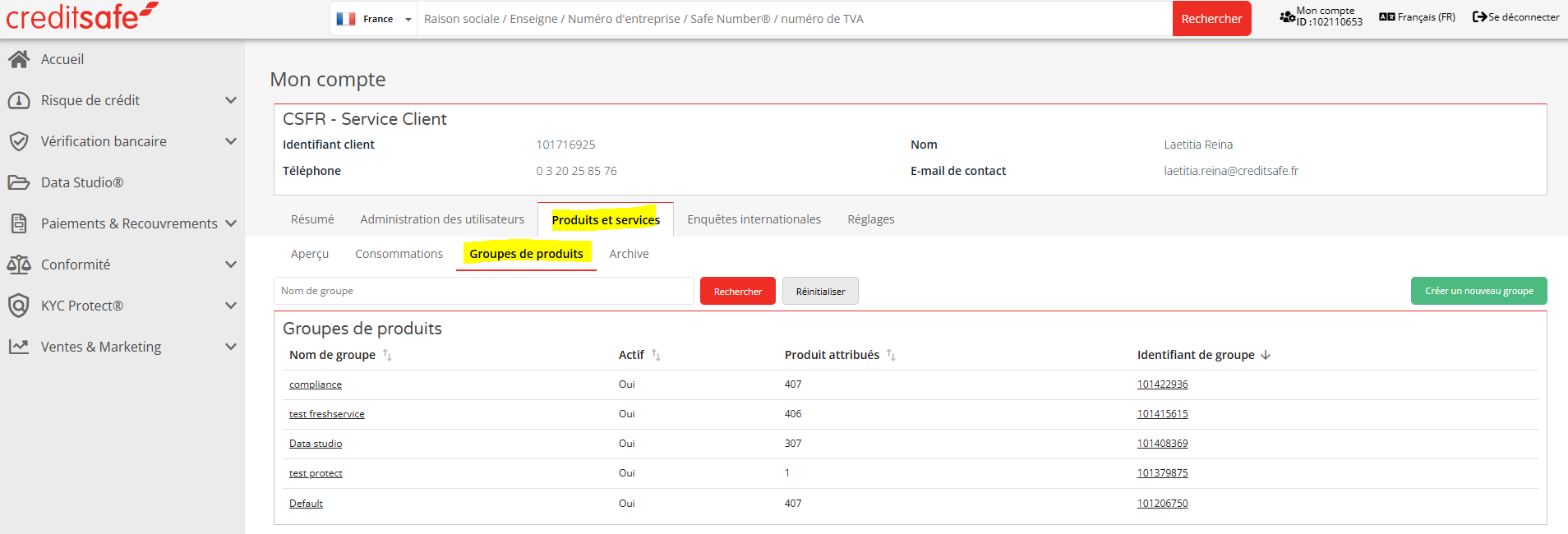Sort by Actif column arrows
1568x534 pixels.
pyautogui.click(x=656, y=355)
